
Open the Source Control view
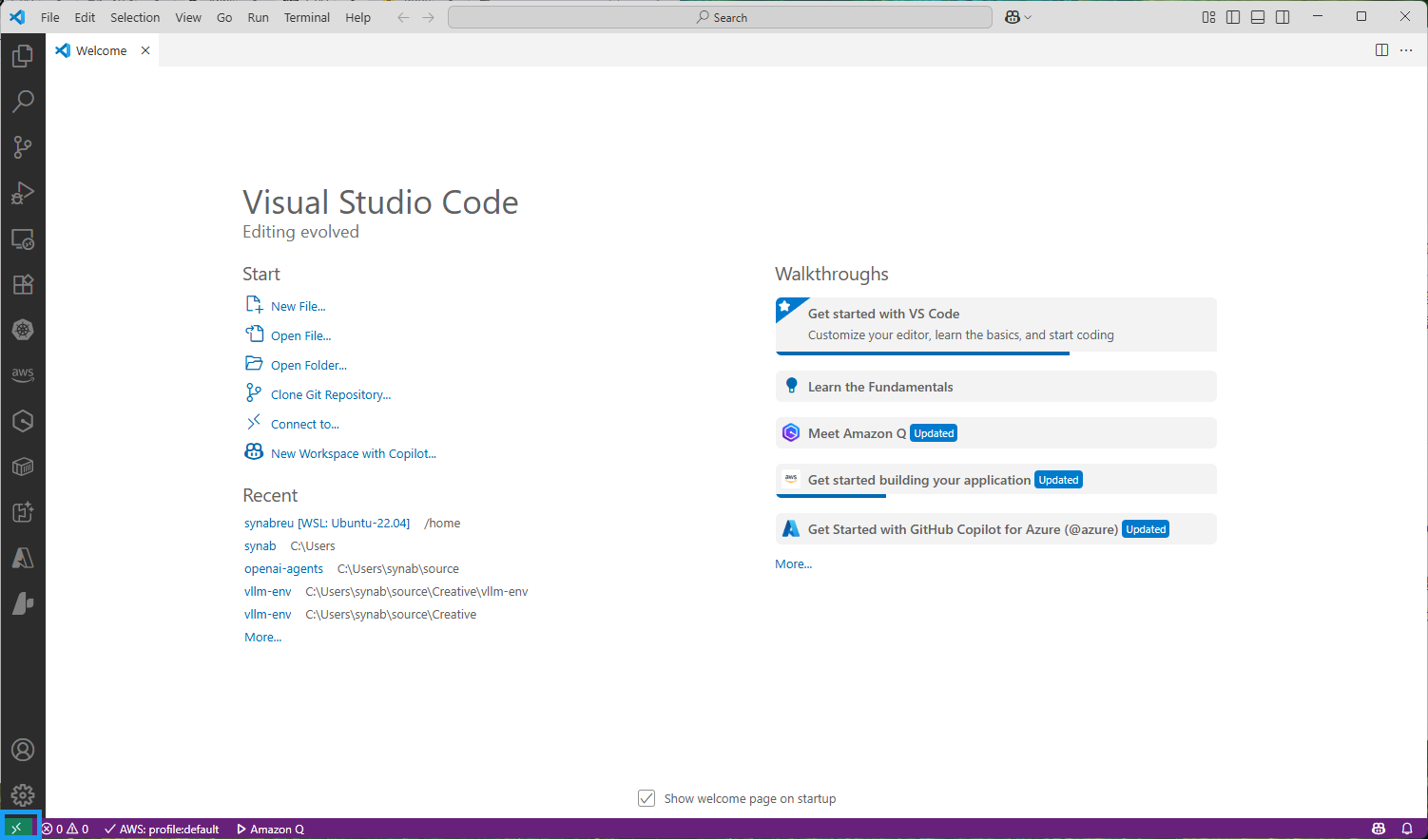pyautogui.click(x=23, y=147)
